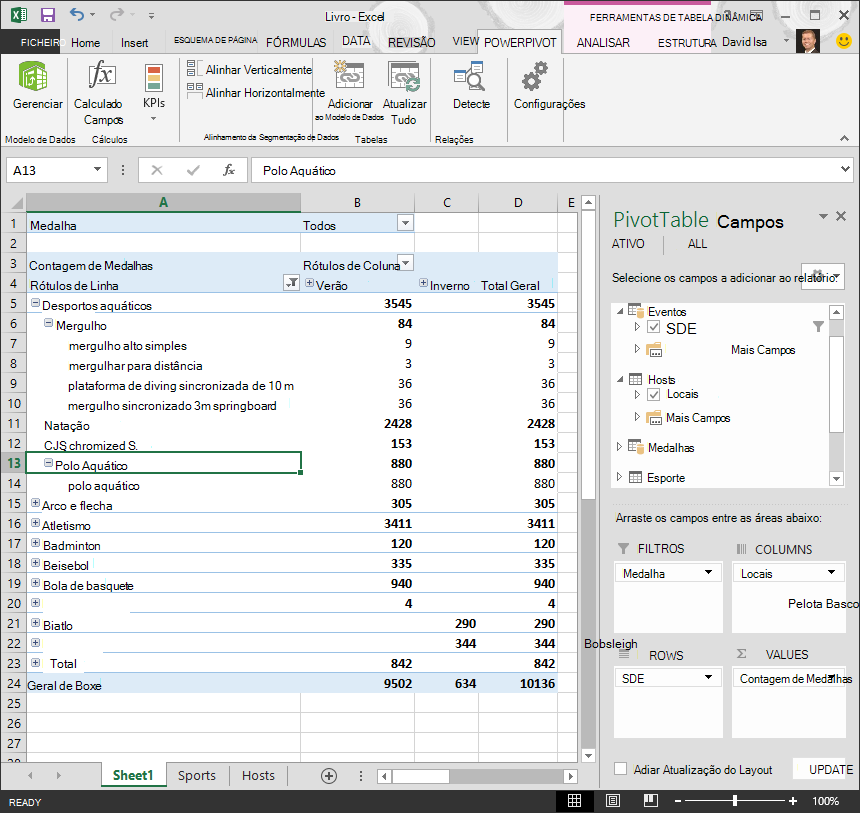The width and height of the screenshot is (860, 813).
Task: Enable Adiar Atualização do Layout checkbox
Action: coord(620,769)
